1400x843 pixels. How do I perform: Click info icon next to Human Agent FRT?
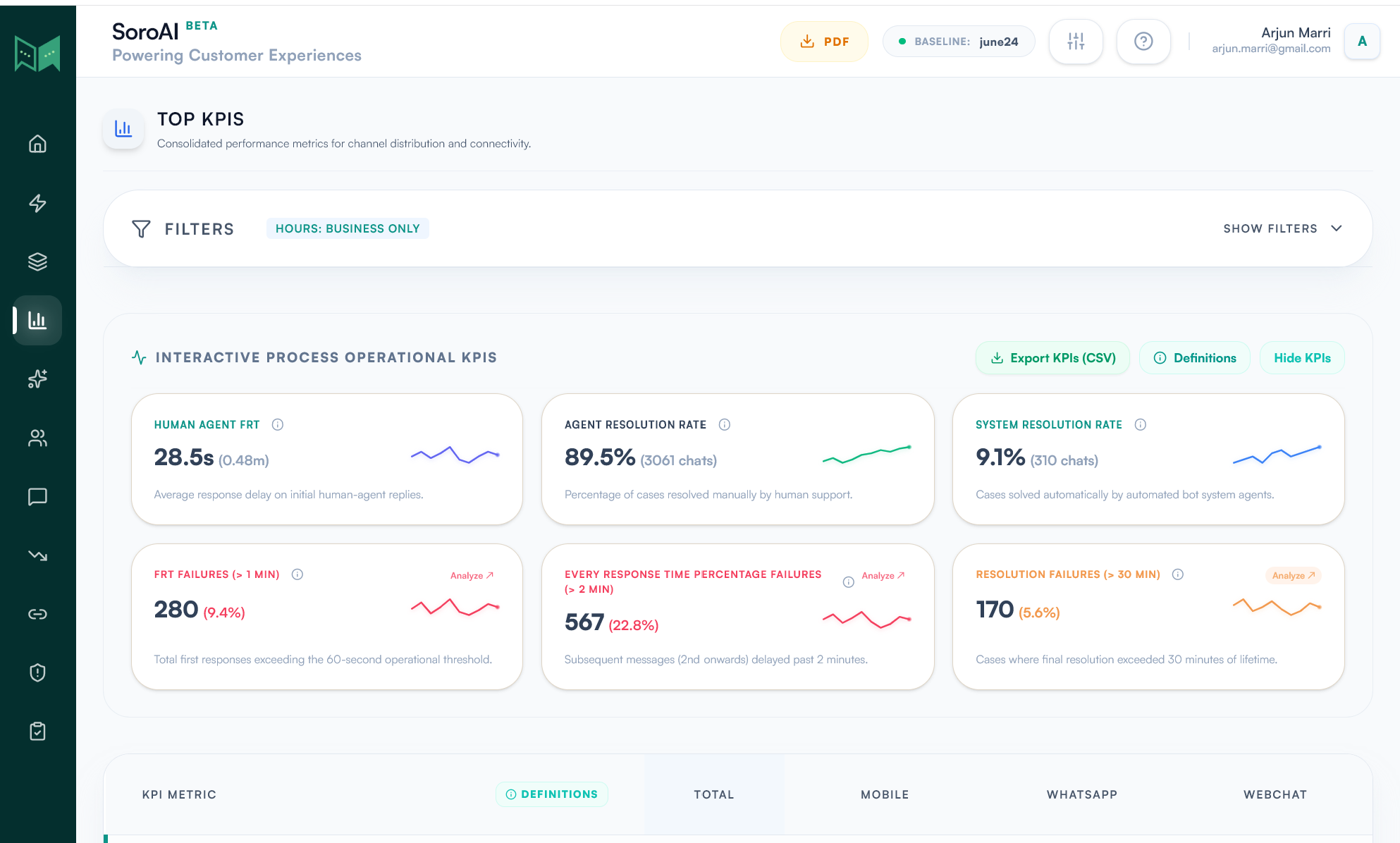coord(278,424)
